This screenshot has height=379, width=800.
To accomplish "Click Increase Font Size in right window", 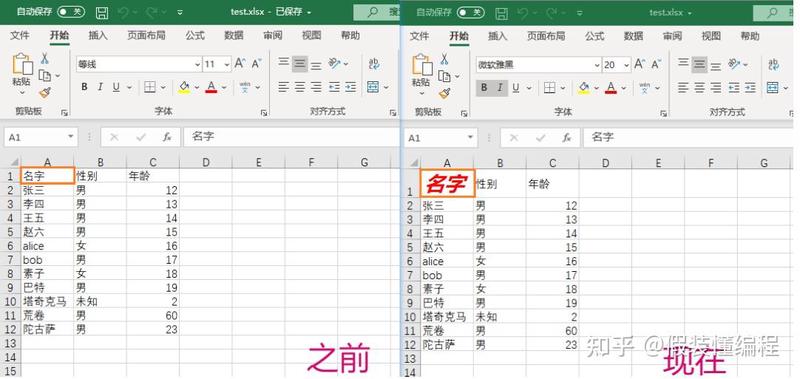I will pyautogui.click(x=639, y=64).
